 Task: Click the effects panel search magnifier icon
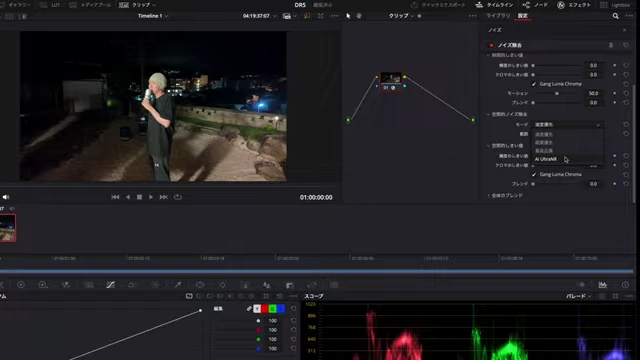[x=616, y=16]
